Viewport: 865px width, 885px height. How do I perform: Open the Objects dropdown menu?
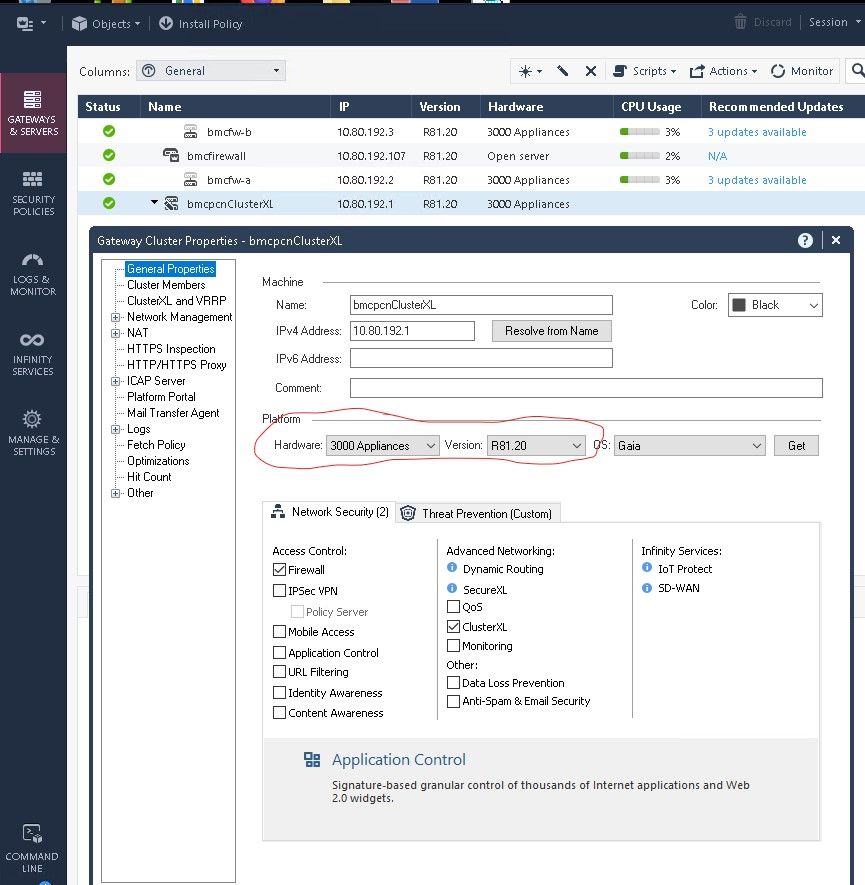pos(106,24)
